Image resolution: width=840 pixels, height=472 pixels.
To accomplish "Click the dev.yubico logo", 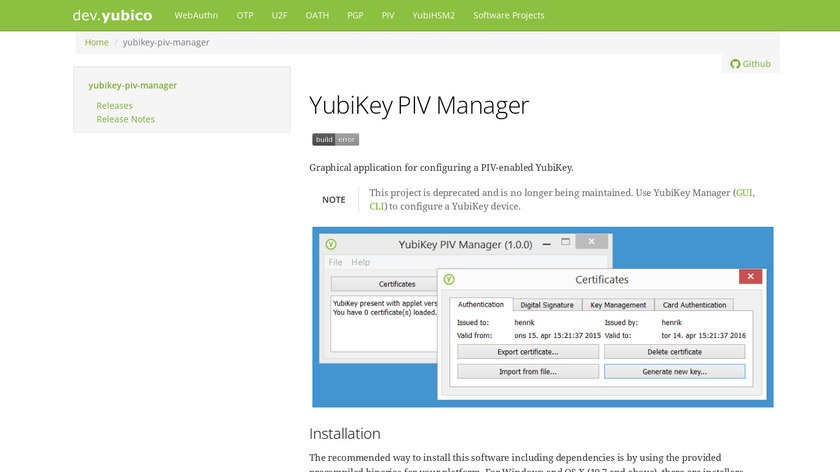I will tap(112, 16).
